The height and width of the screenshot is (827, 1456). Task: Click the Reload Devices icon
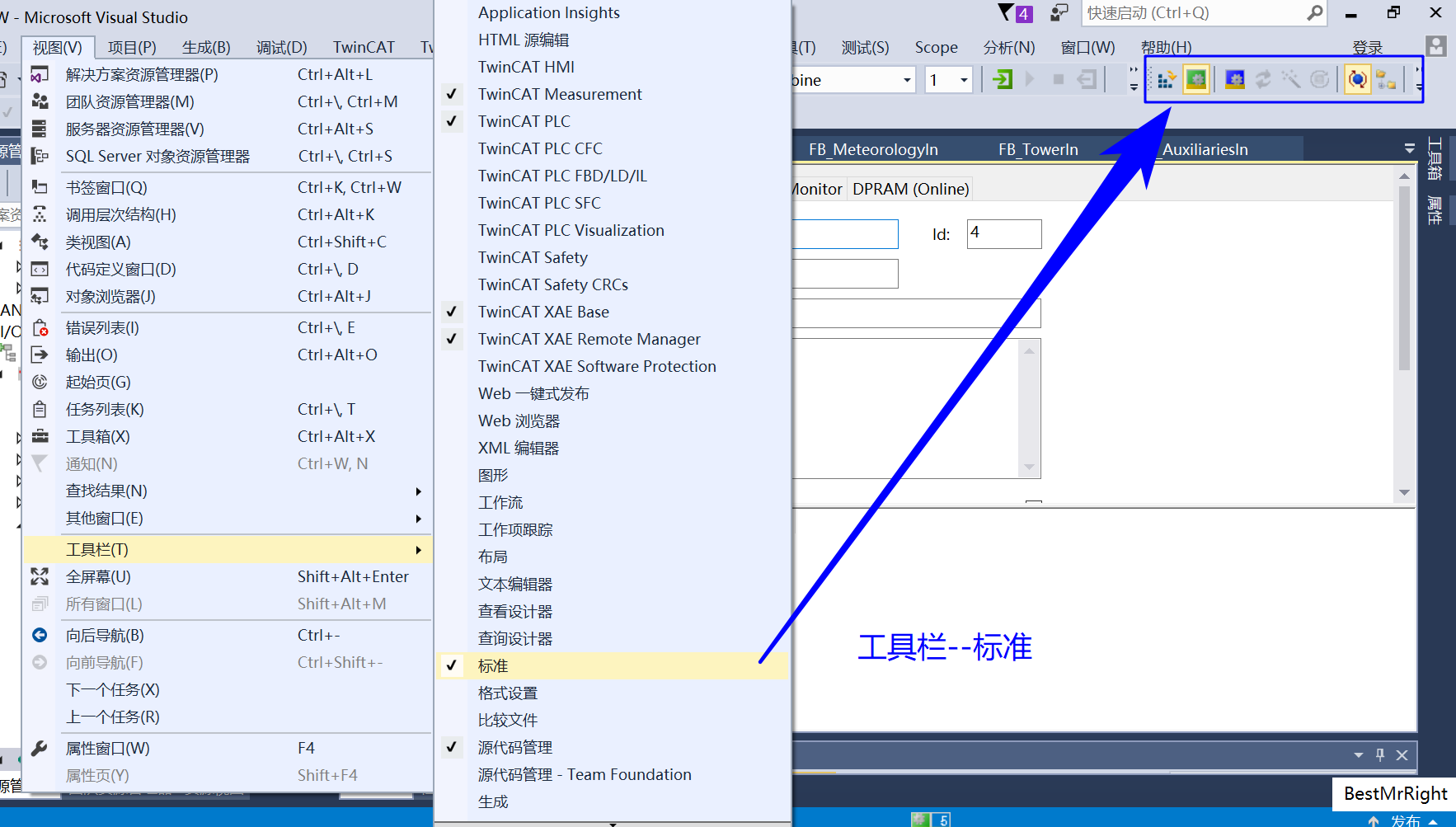click(1264, 79)
